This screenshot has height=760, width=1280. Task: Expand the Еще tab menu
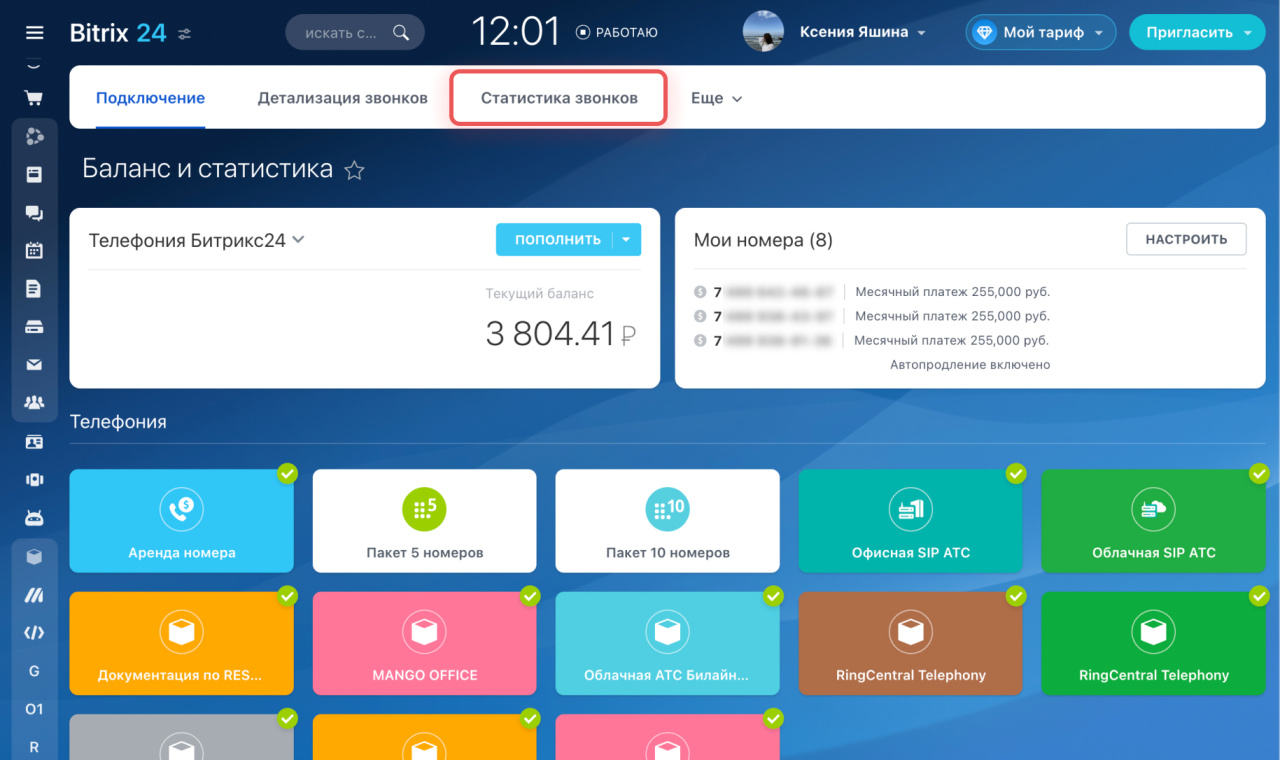pyautogui.click(x=717, y=98)
